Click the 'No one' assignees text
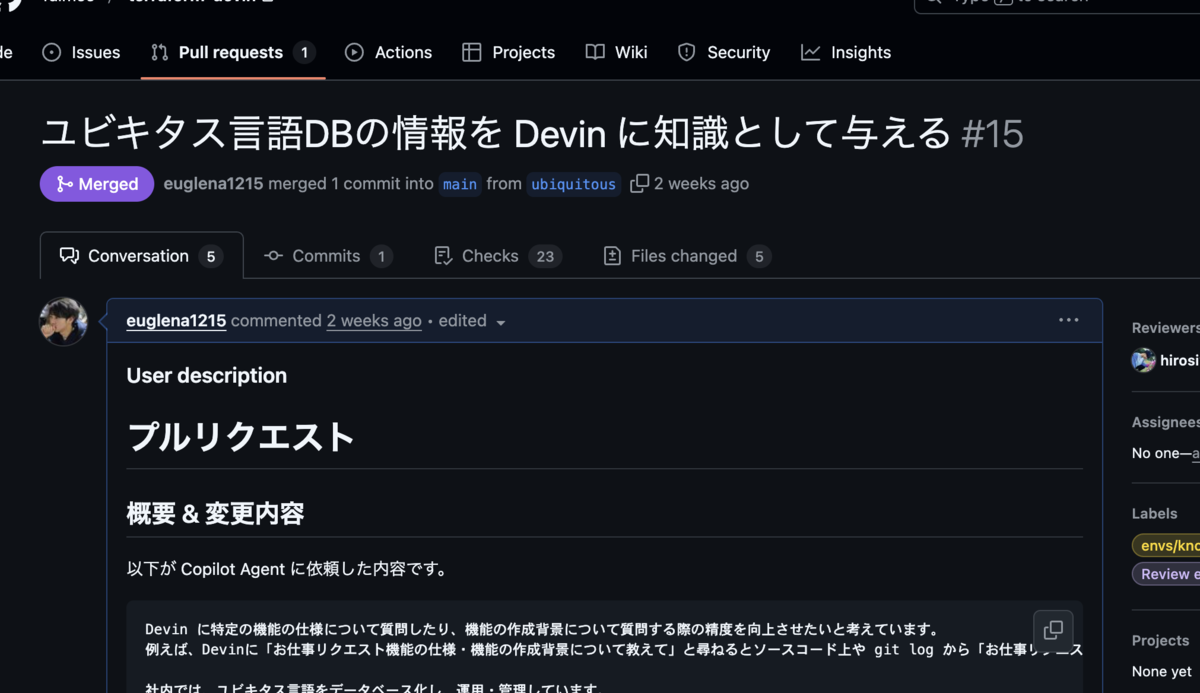 point(1155,453)
